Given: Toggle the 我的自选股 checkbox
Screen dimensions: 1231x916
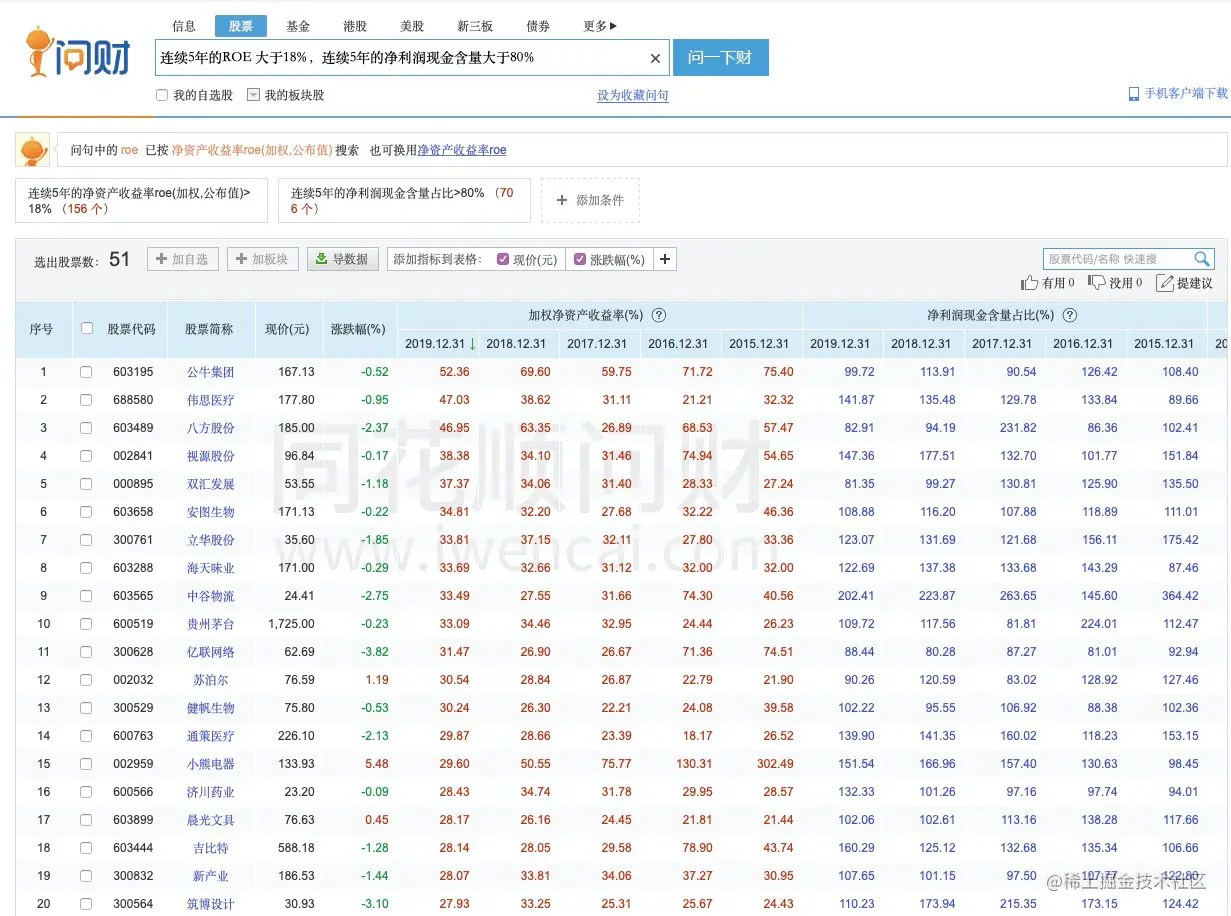Looking at the screenshot, I should click(x=162, y=95).
